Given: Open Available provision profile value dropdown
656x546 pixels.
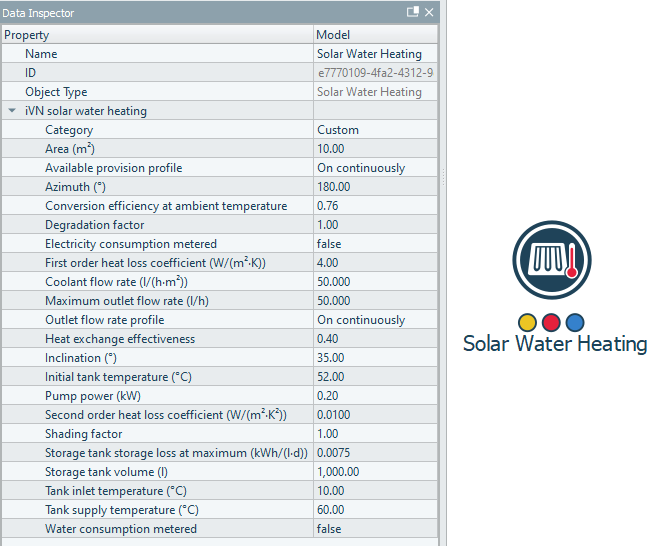Looking at the screenshot, I should (376, 168).
